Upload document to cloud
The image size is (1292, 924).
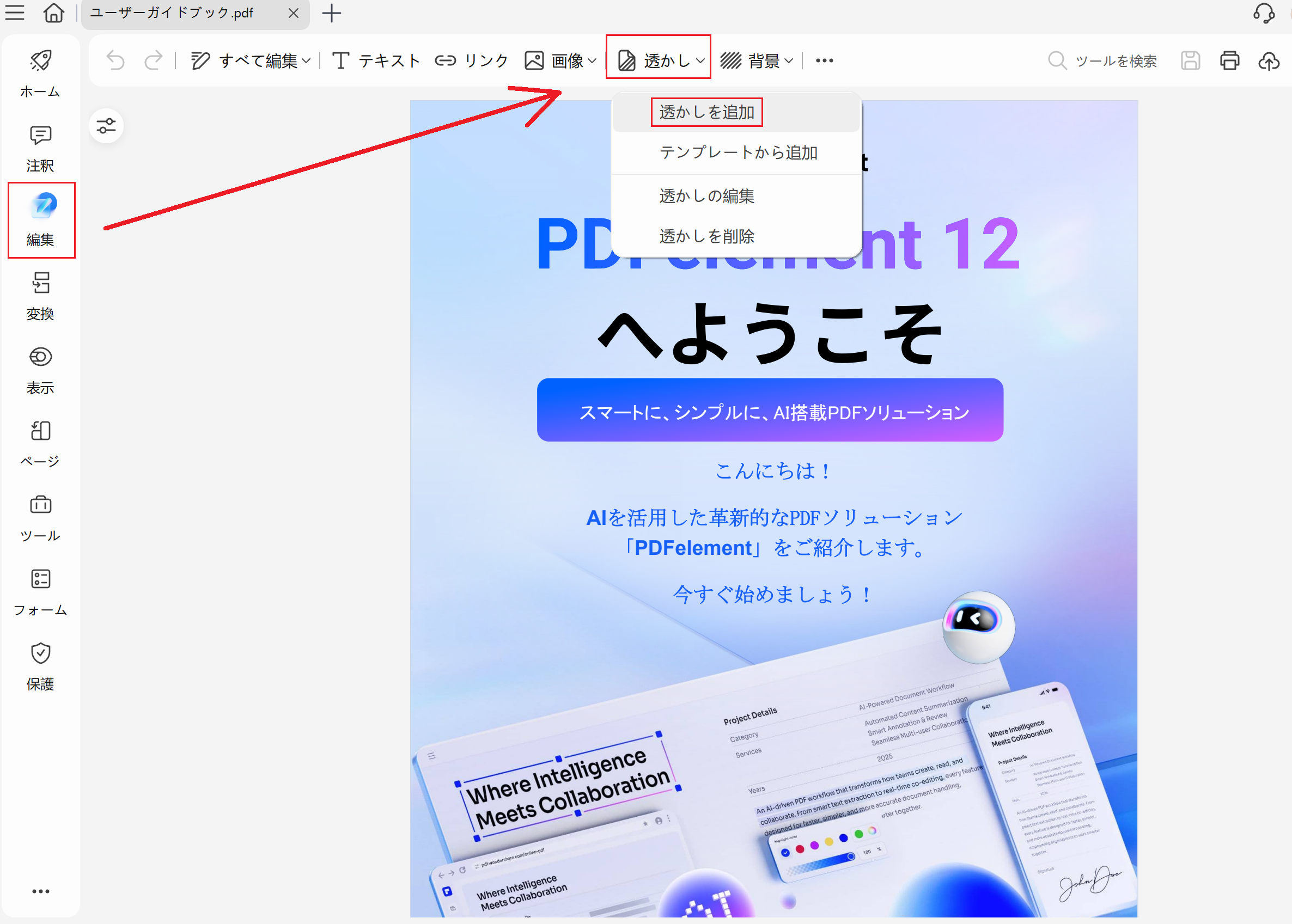coord(1269,60)
